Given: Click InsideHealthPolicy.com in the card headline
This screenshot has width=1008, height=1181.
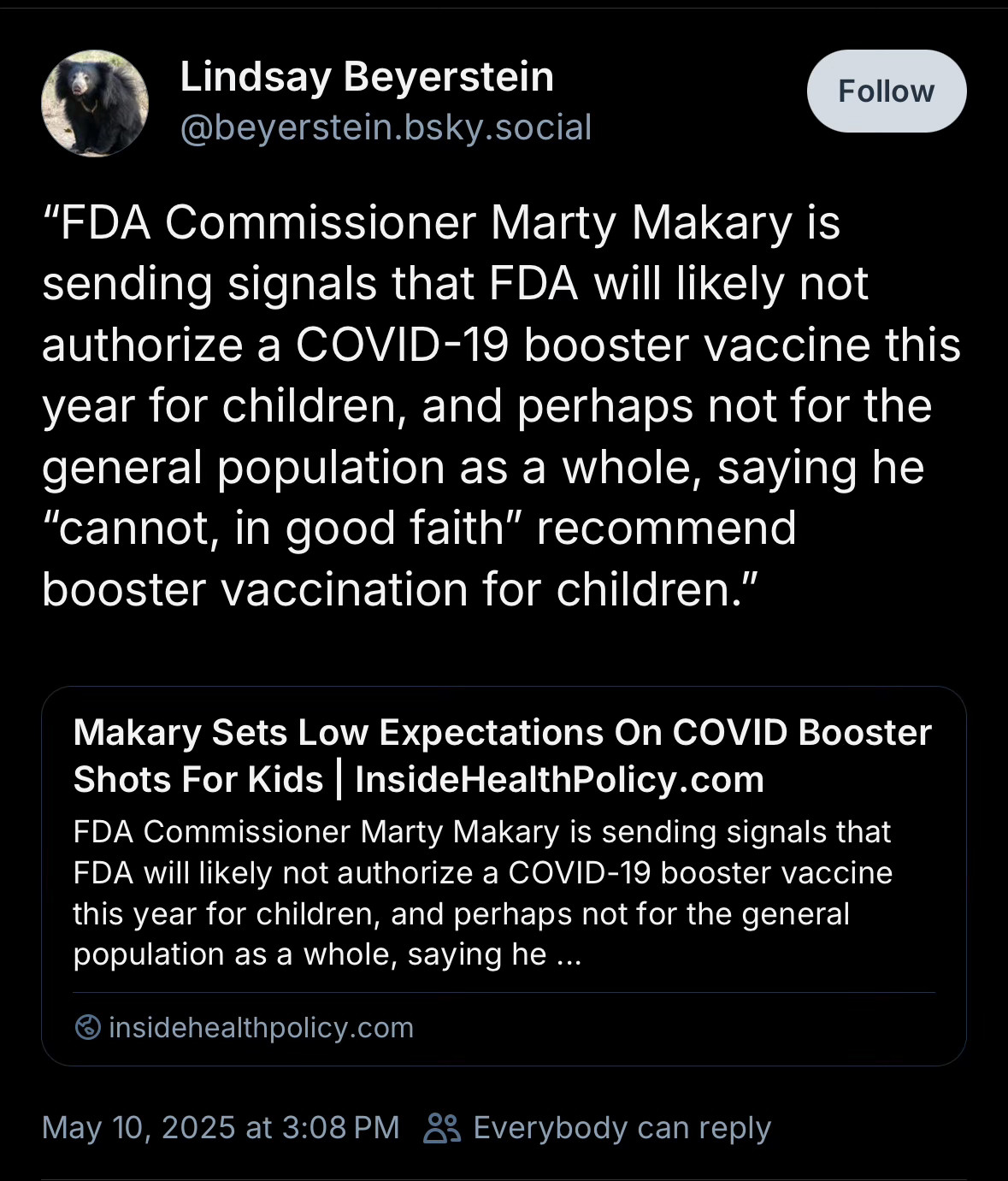Looking at the screenshot, I should [559, 780].
